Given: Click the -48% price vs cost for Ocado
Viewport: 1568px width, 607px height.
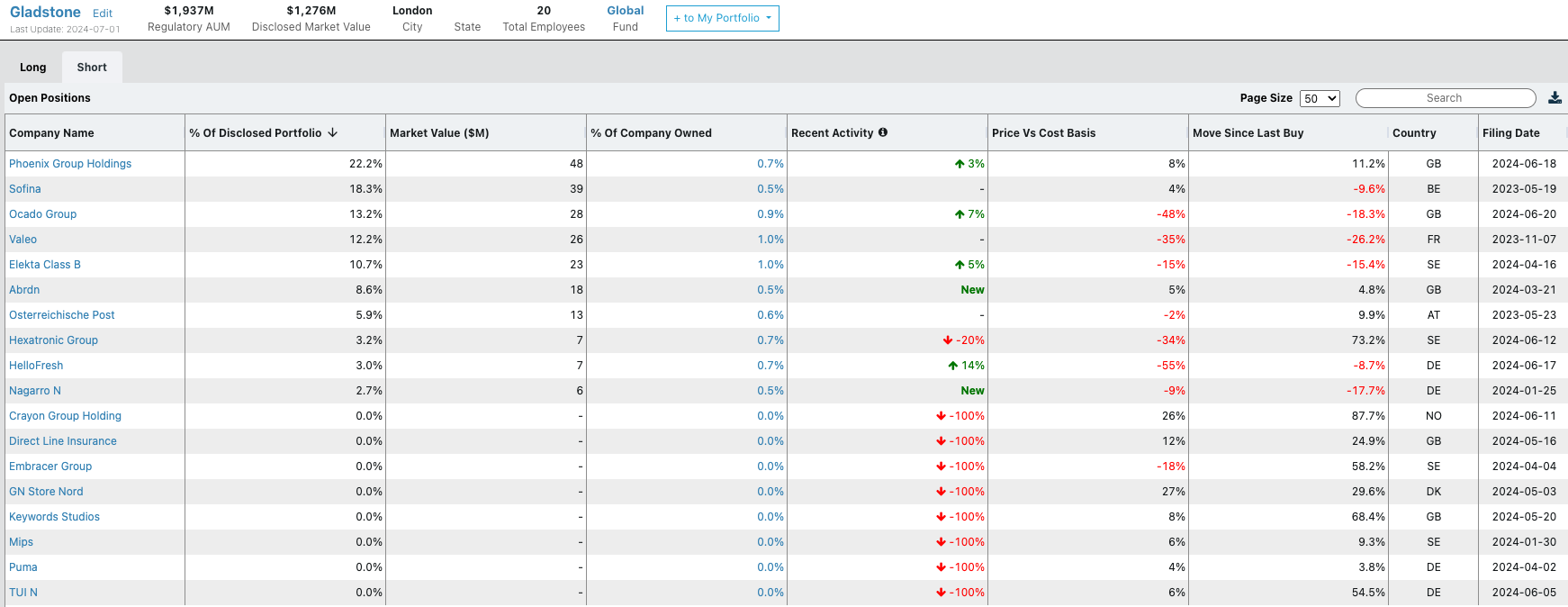Looking at the screenshot, I should click(x=1171, y=214).
